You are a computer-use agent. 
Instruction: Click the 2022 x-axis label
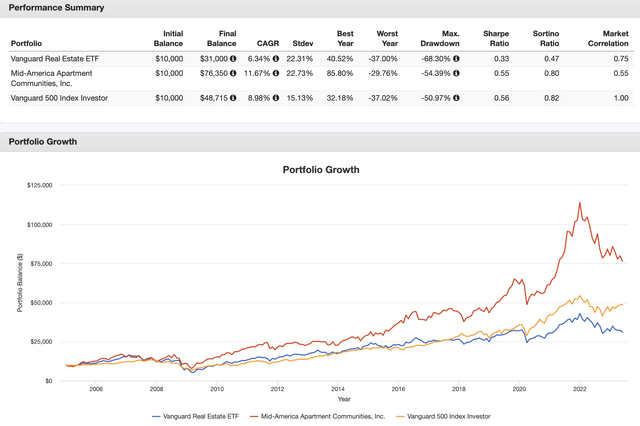coord(580,389)
